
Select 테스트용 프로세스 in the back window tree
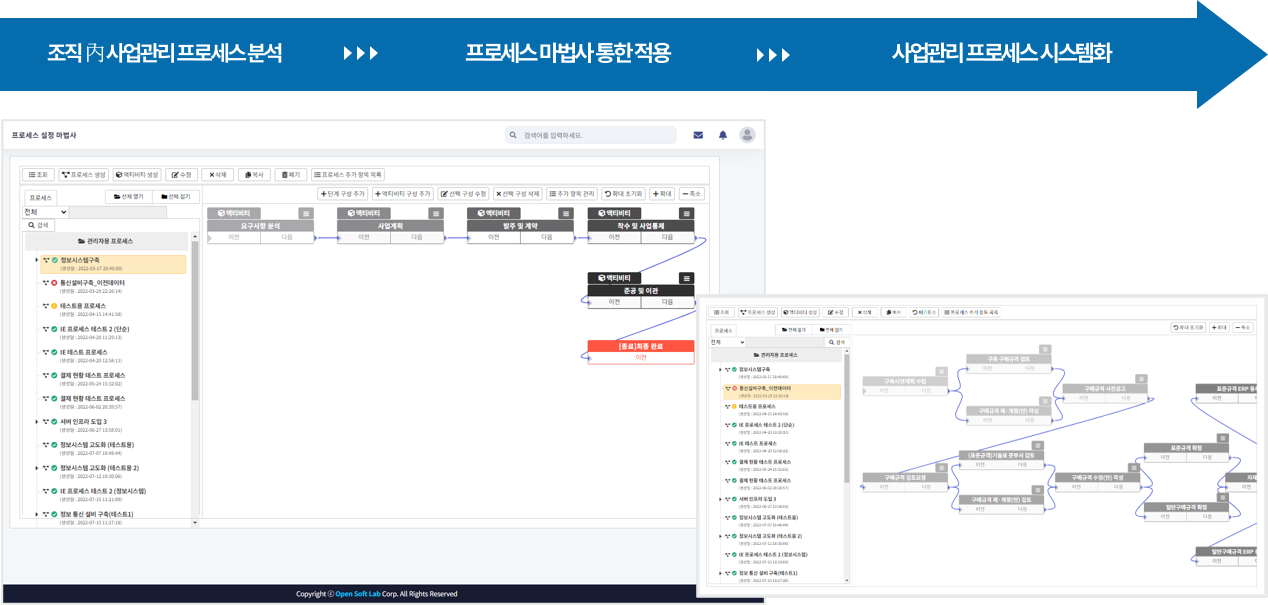pyautogui.click(x=83, y=306)
